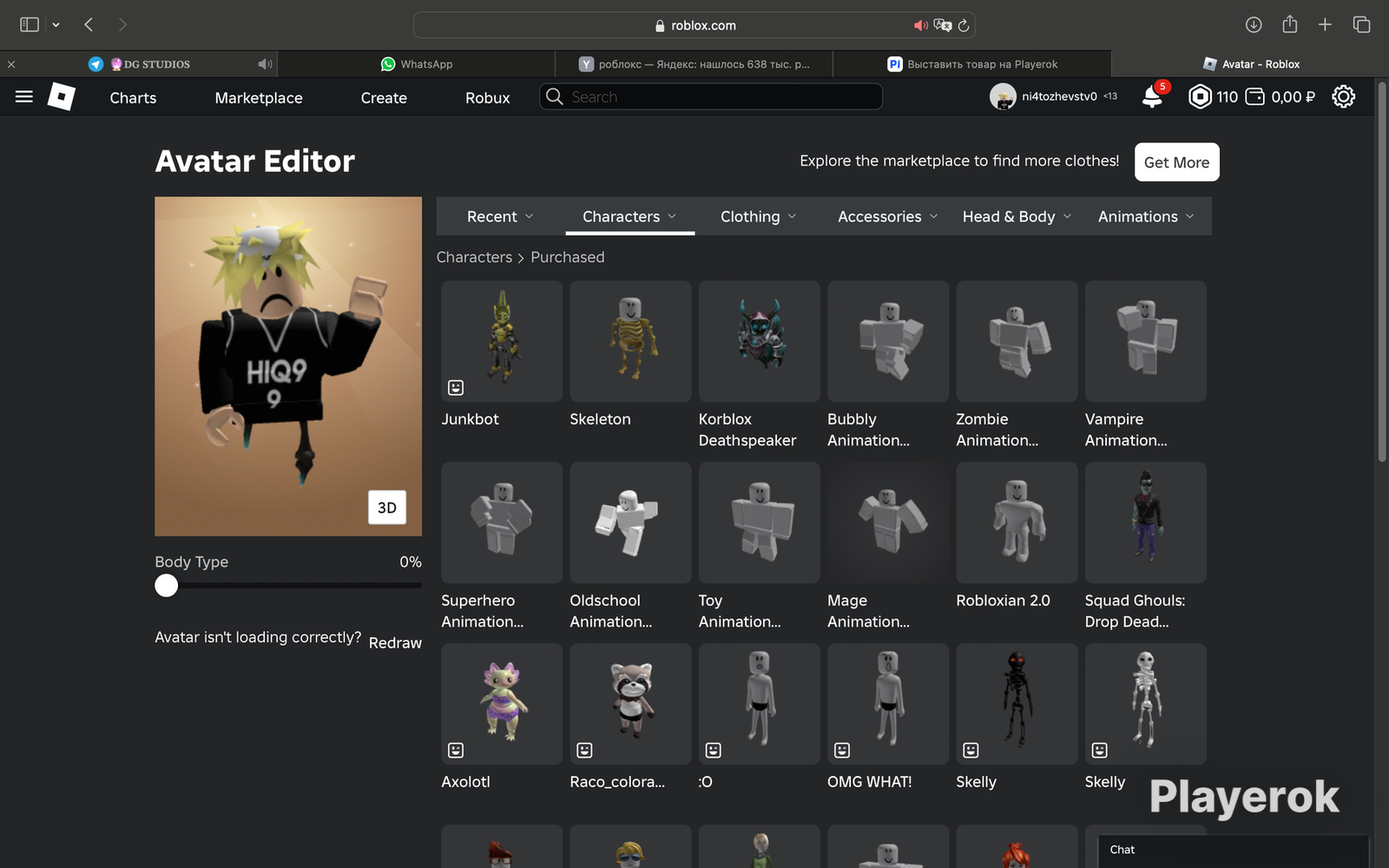Open the Safari downloads icon

tap(1254, 24)
